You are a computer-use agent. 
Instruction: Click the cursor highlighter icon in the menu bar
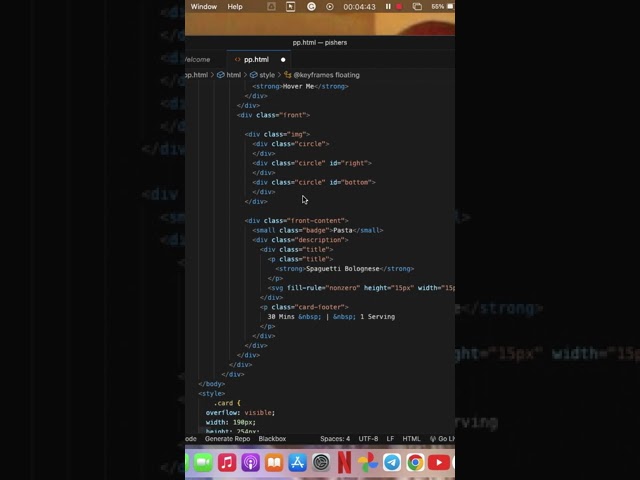(290, 7)
